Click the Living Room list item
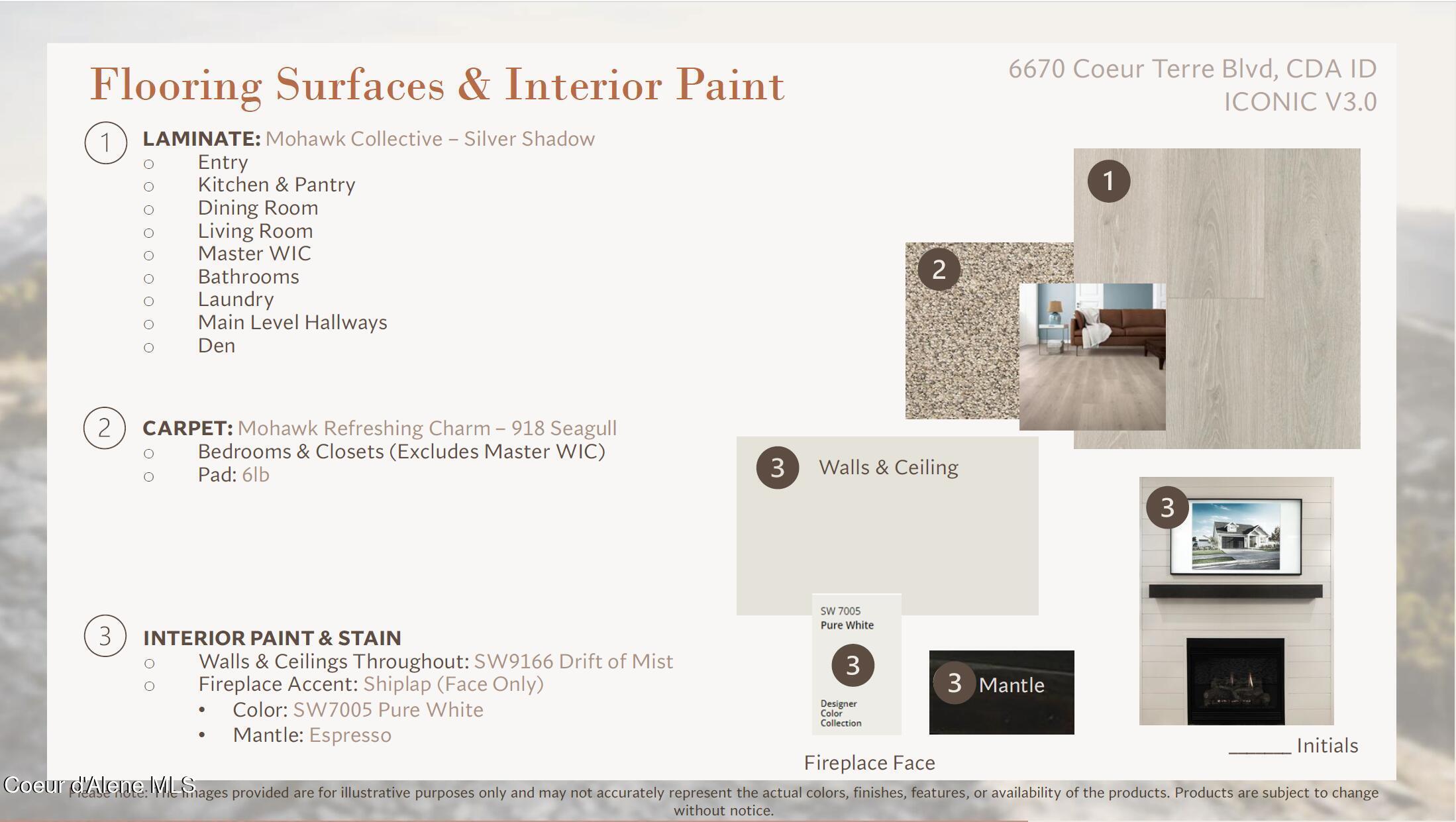Image resolution: width=1456 pixels, height=822 pixels. (x=255, y=231)
